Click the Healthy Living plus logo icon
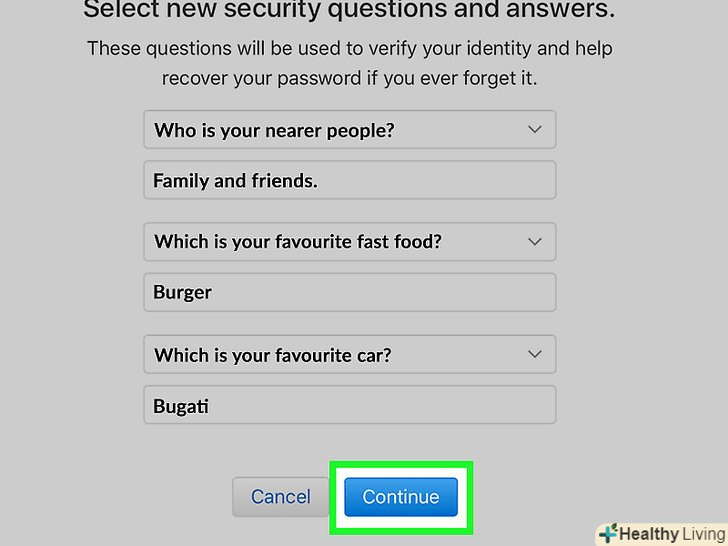This screenshot has width=728, height=546. click(x=607, y=533)
